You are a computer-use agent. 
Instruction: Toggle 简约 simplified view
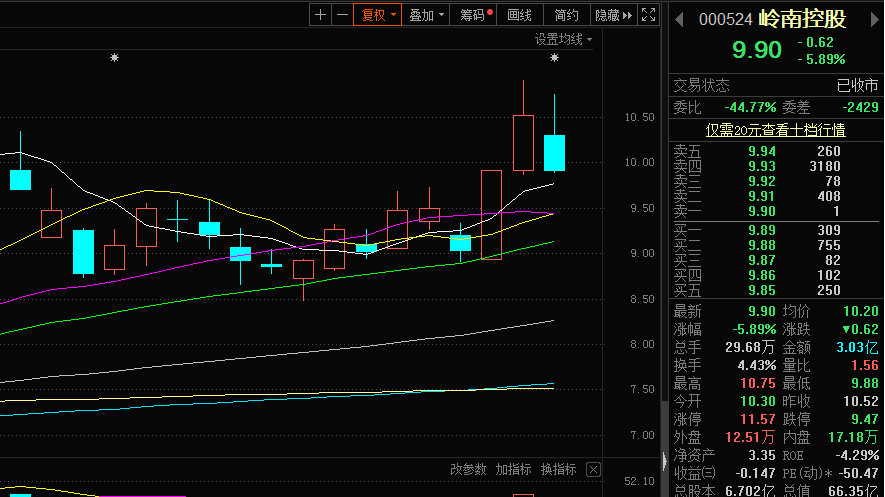566,15
